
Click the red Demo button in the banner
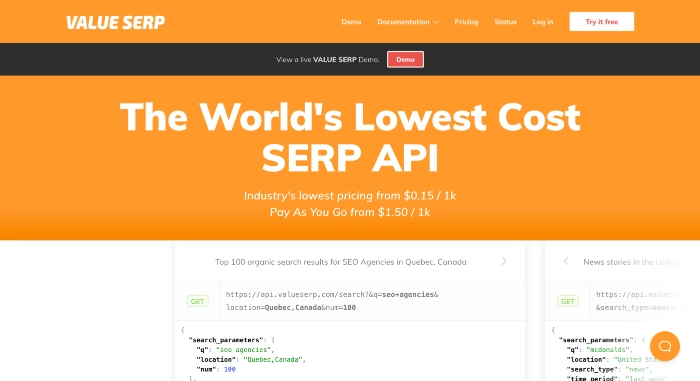click(x=405, y=59)
